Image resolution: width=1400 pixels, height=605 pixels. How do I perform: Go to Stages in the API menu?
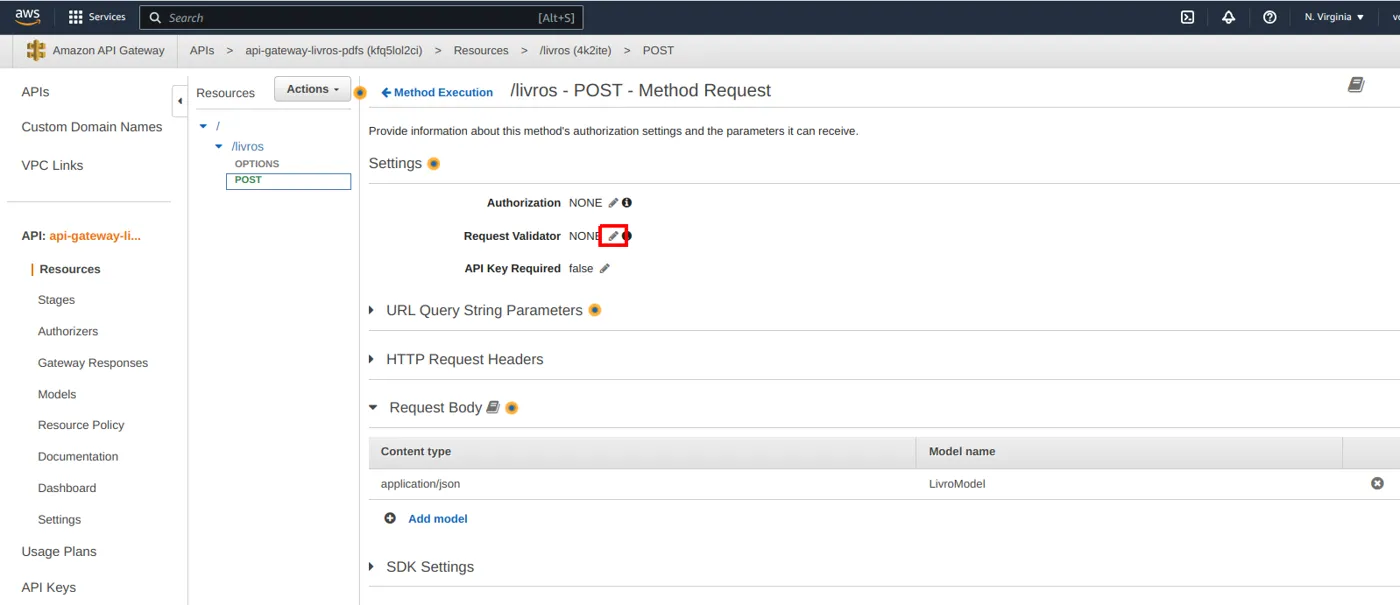point(56,300)
